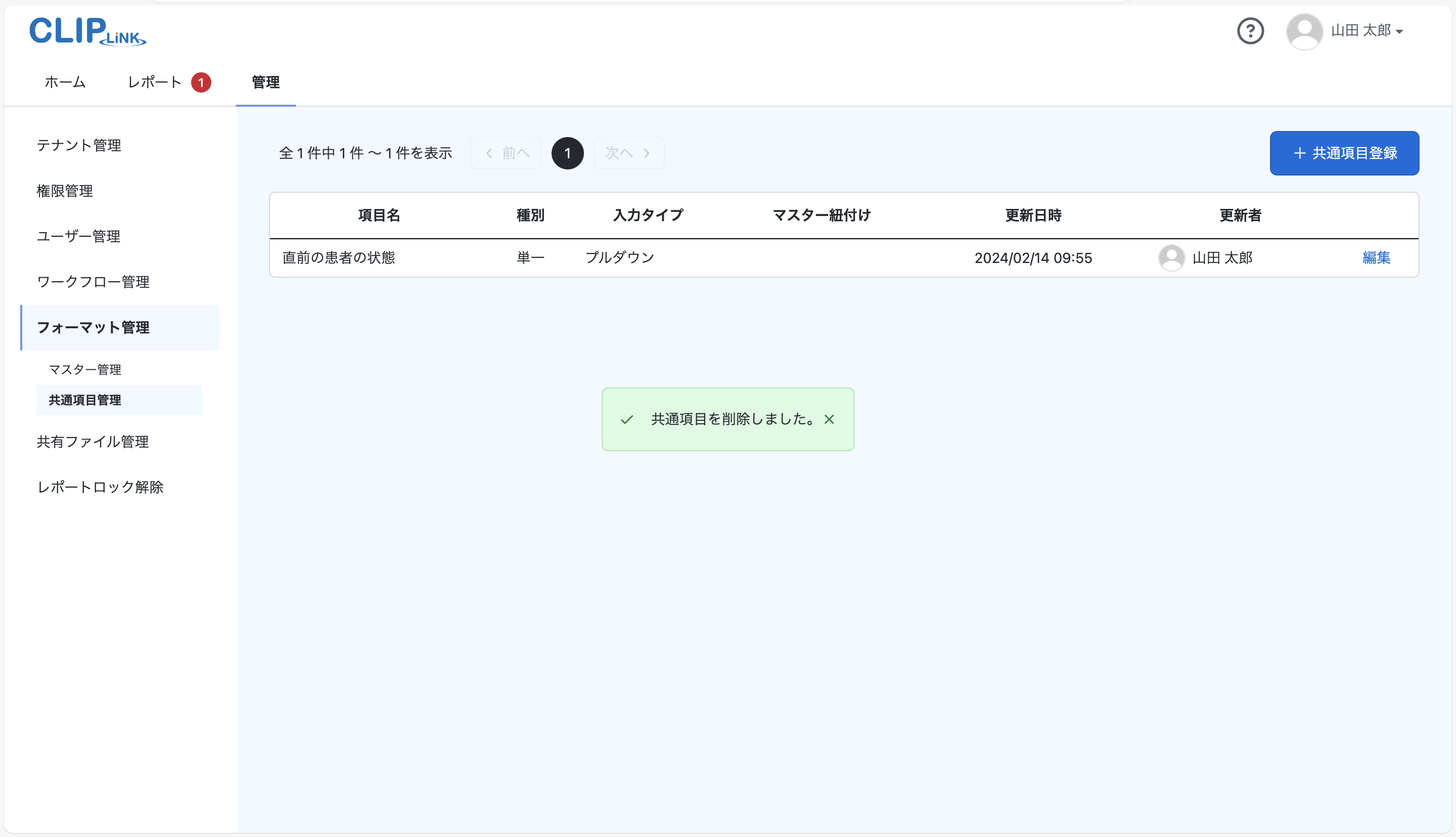The height and width of the screenshot is (837, 1456).
Task: Click the right arrow on 次へ pagination
Action: pyautogui.click(x=647, y=153)
